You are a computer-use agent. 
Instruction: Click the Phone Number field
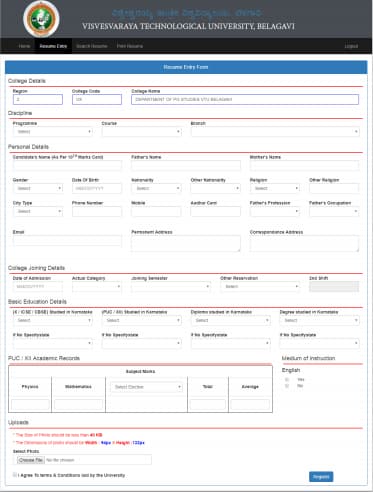97,211
